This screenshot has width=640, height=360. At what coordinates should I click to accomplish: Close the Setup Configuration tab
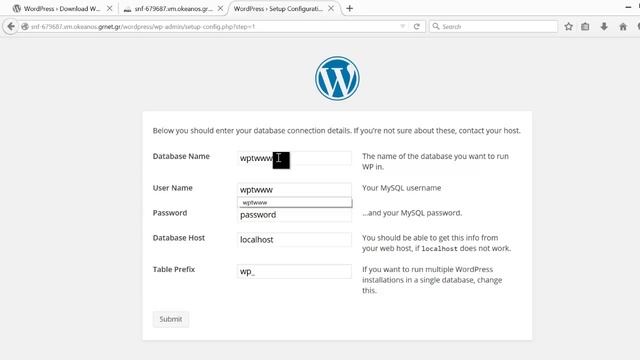[331, 8]
